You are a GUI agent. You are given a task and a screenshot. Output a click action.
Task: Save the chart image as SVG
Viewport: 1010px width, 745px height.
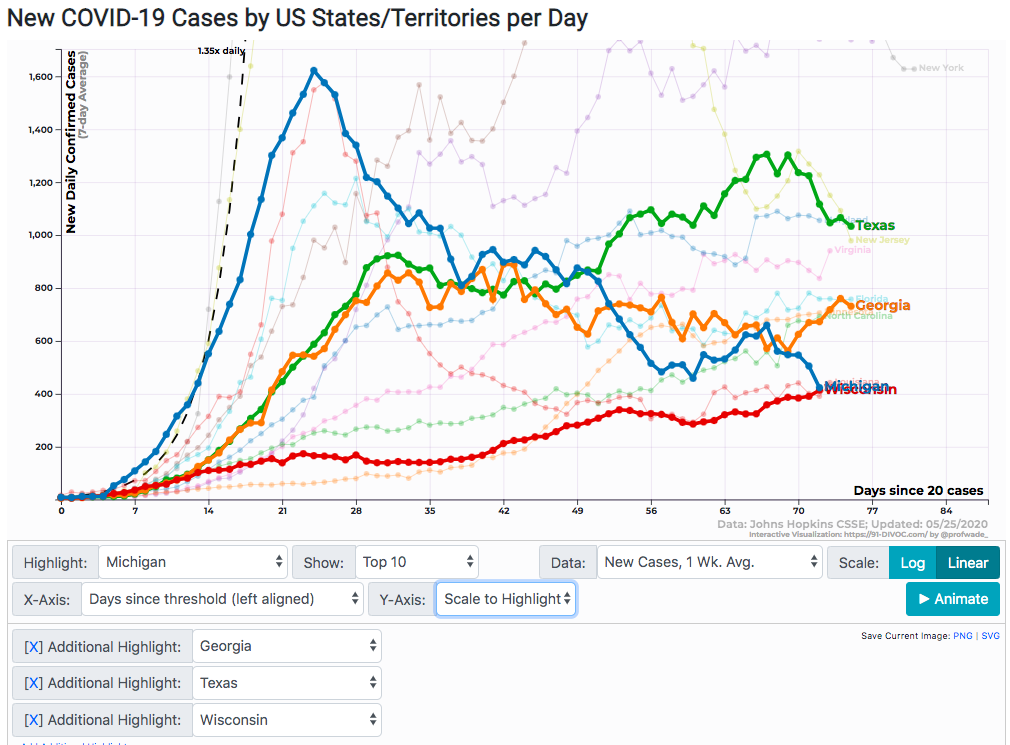tap(990, 636)
